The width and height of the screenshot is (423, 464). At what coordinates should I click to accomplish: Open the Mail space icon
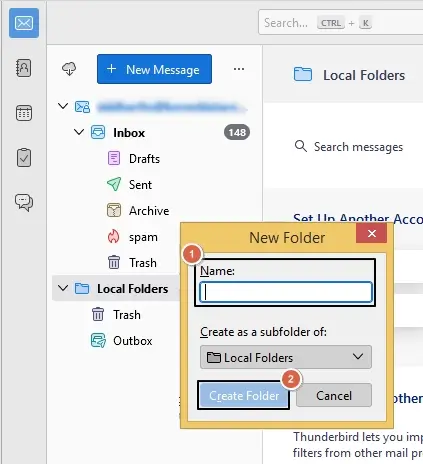pos(24,23)
